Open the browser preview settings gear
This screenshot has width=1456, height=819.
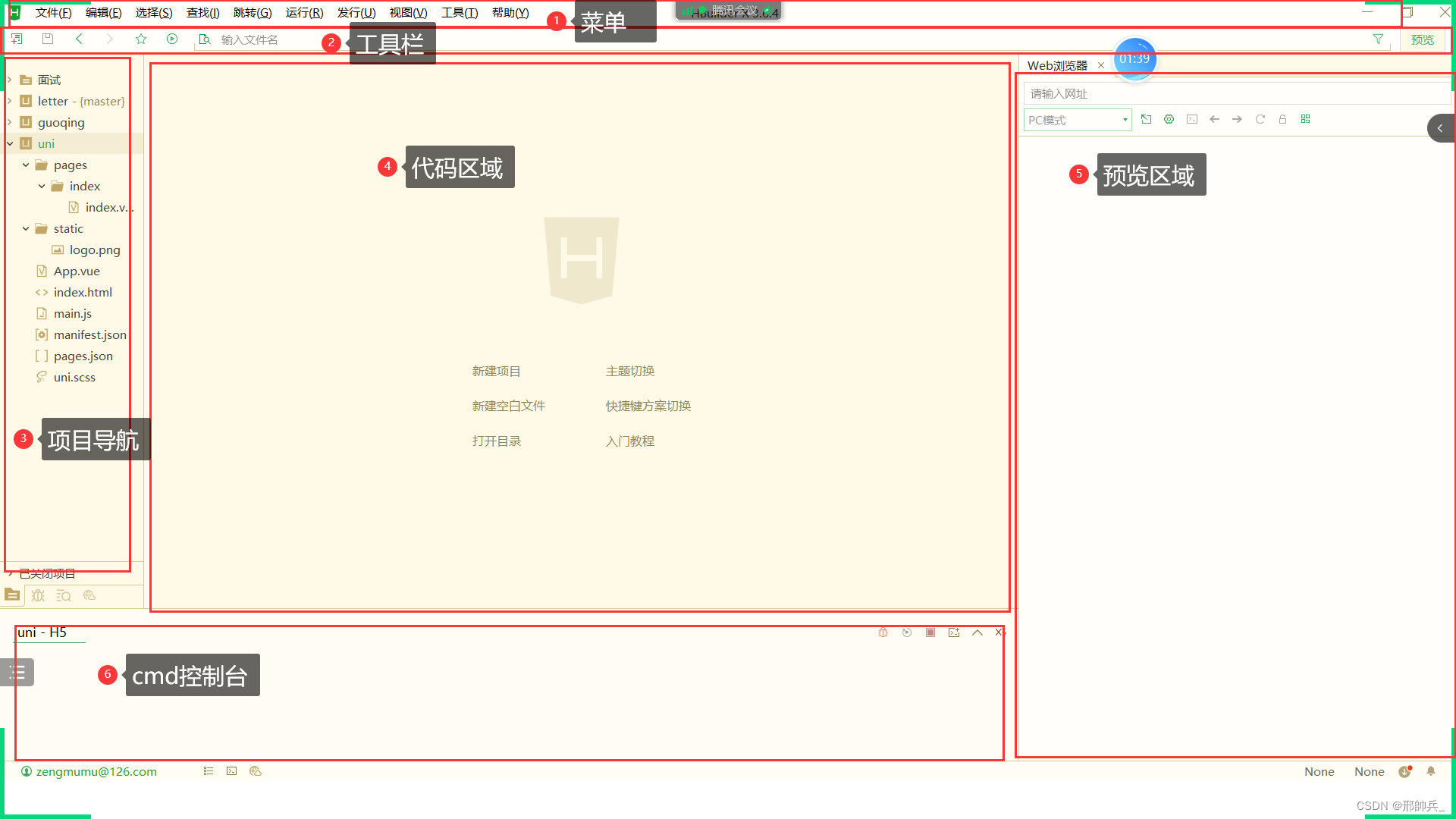(1169, 119)
